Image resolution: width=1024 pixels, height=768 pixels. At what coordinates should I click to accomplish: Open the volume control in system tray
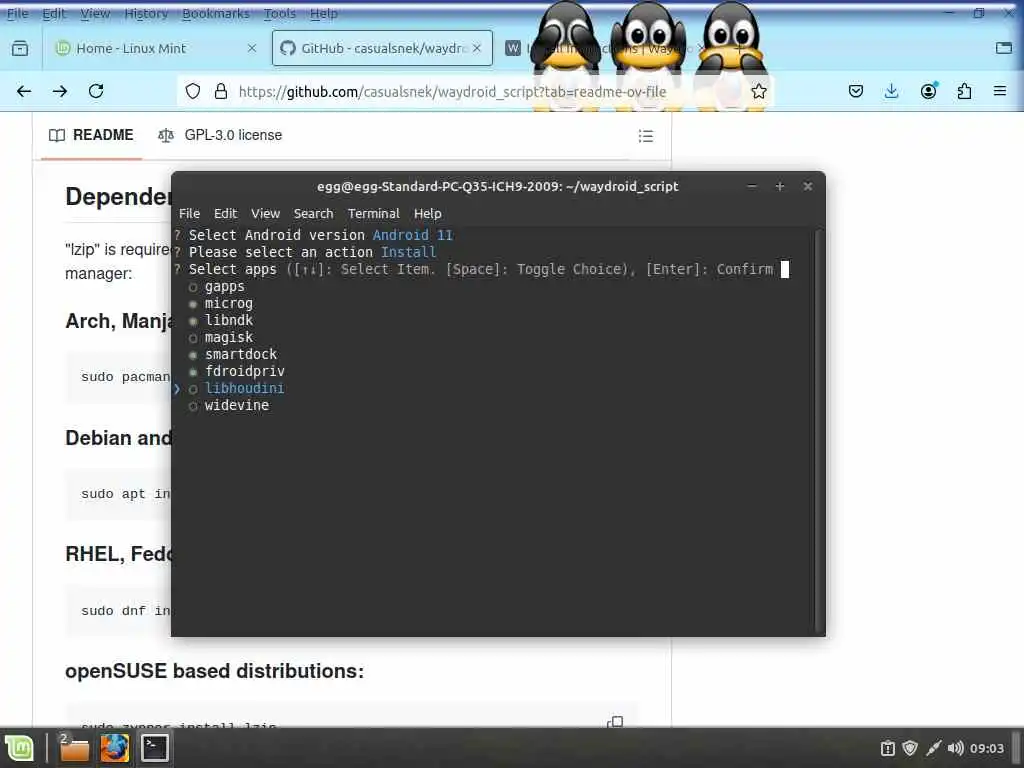click(x=955, y=748)
